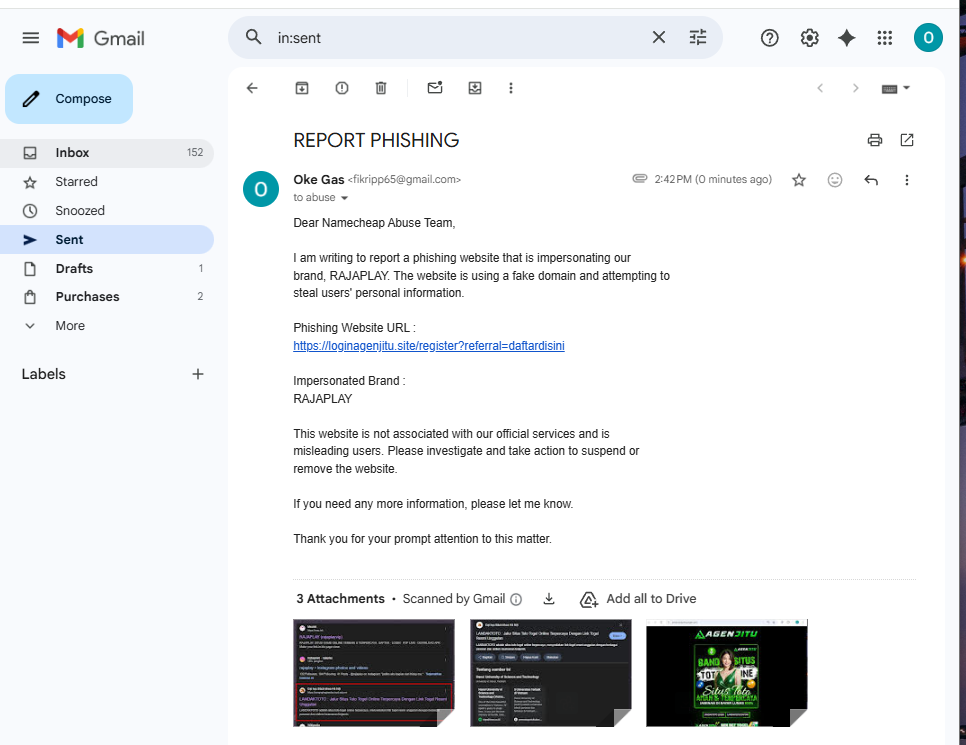Clear the search with the X icon
This screenshot has width=966, height=745.
[x=659, y=38]
